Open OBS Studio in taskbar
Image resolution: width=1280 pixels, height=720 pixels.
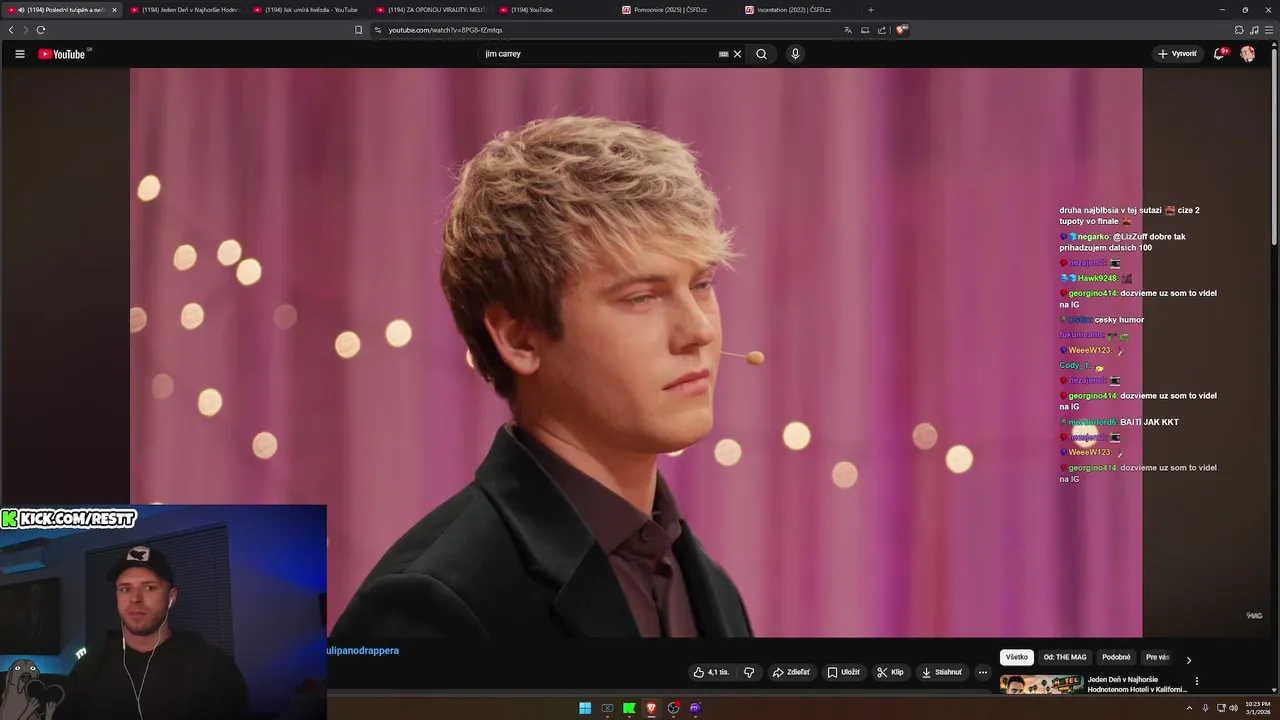coord(674,708)
